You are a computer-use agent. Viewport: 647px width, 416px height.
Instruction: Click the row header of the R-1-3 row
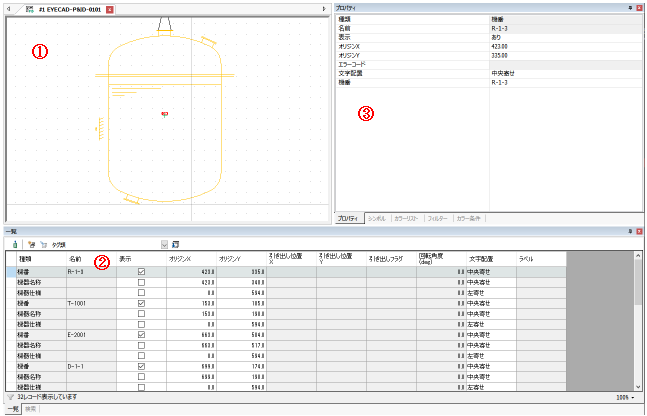[x=11, y=272]
